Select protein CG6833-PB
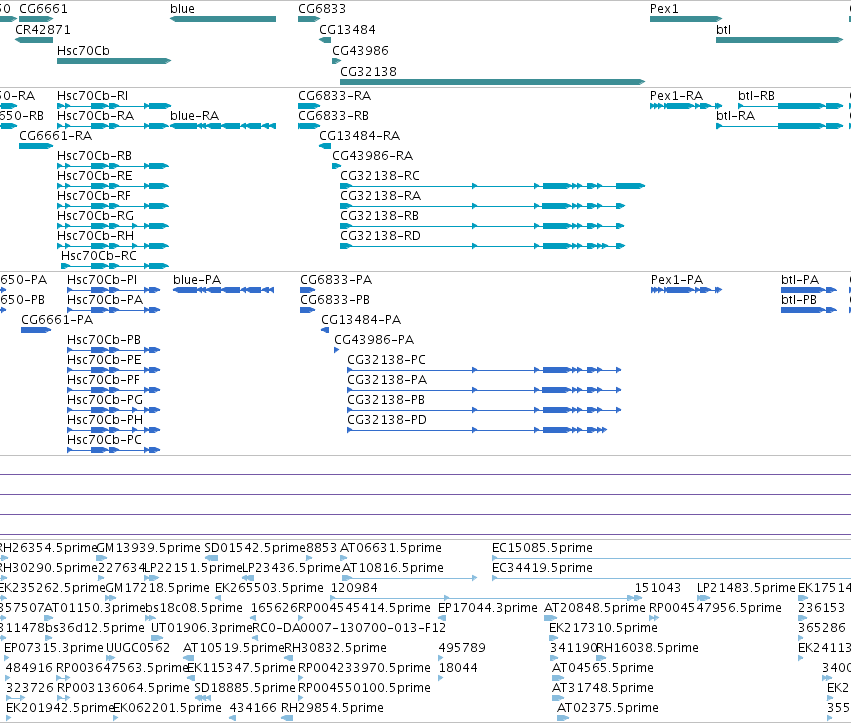851x723 pixels. pos(308,310)
